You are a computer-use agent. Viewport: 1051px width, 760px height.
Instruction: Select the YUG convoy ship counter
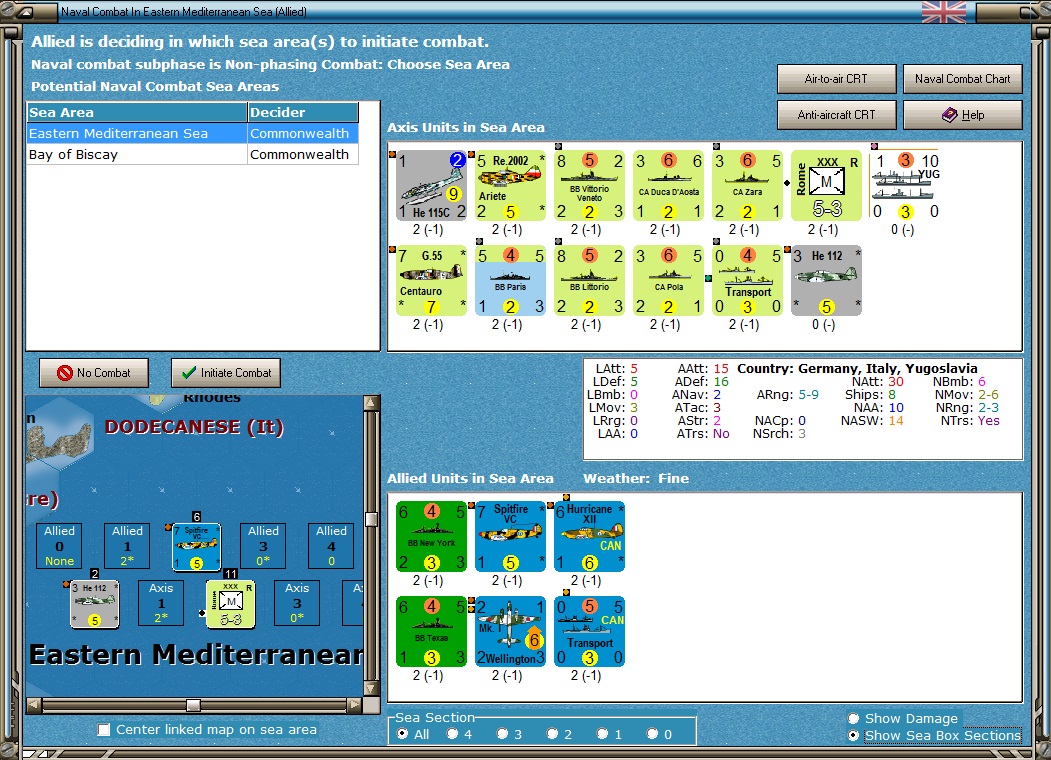pyautogui.click(x=906, y=185)
